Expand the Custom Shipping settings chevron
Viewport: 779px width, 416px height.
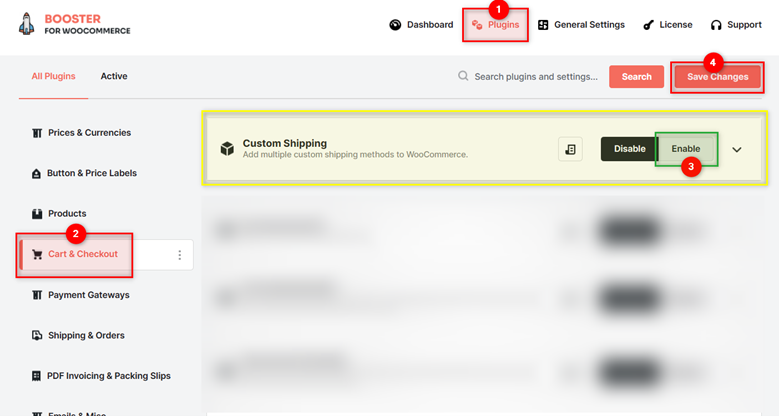coord(737,150)
